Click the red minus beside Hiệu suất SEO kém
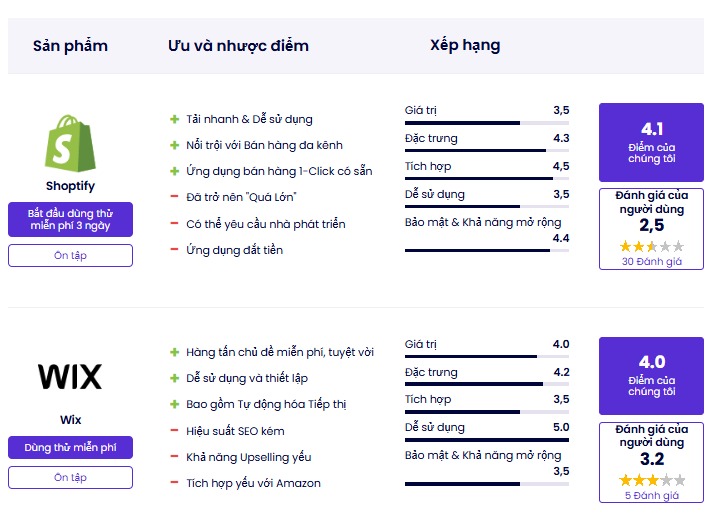Screen dimensions: 708x513 (174, 430)
